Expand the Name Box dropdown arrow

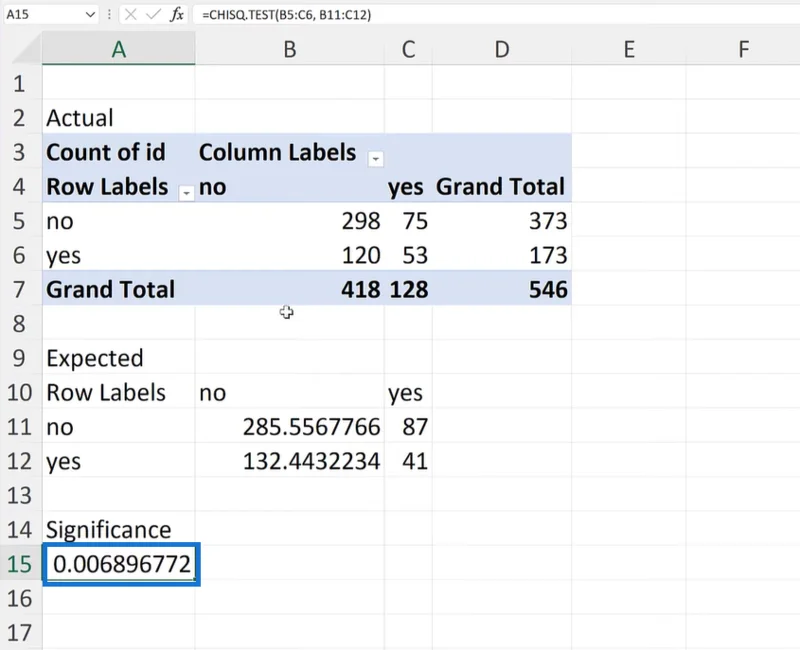tap(90, 15)
